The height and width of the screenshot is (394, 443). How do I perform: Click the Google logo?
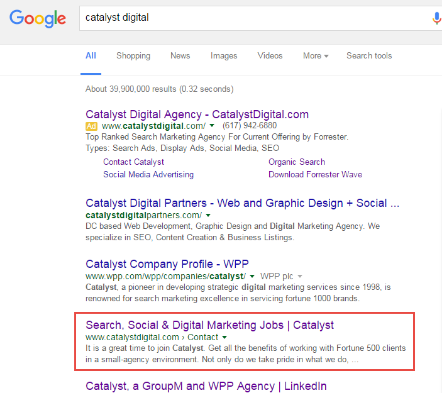pos(37,18)
